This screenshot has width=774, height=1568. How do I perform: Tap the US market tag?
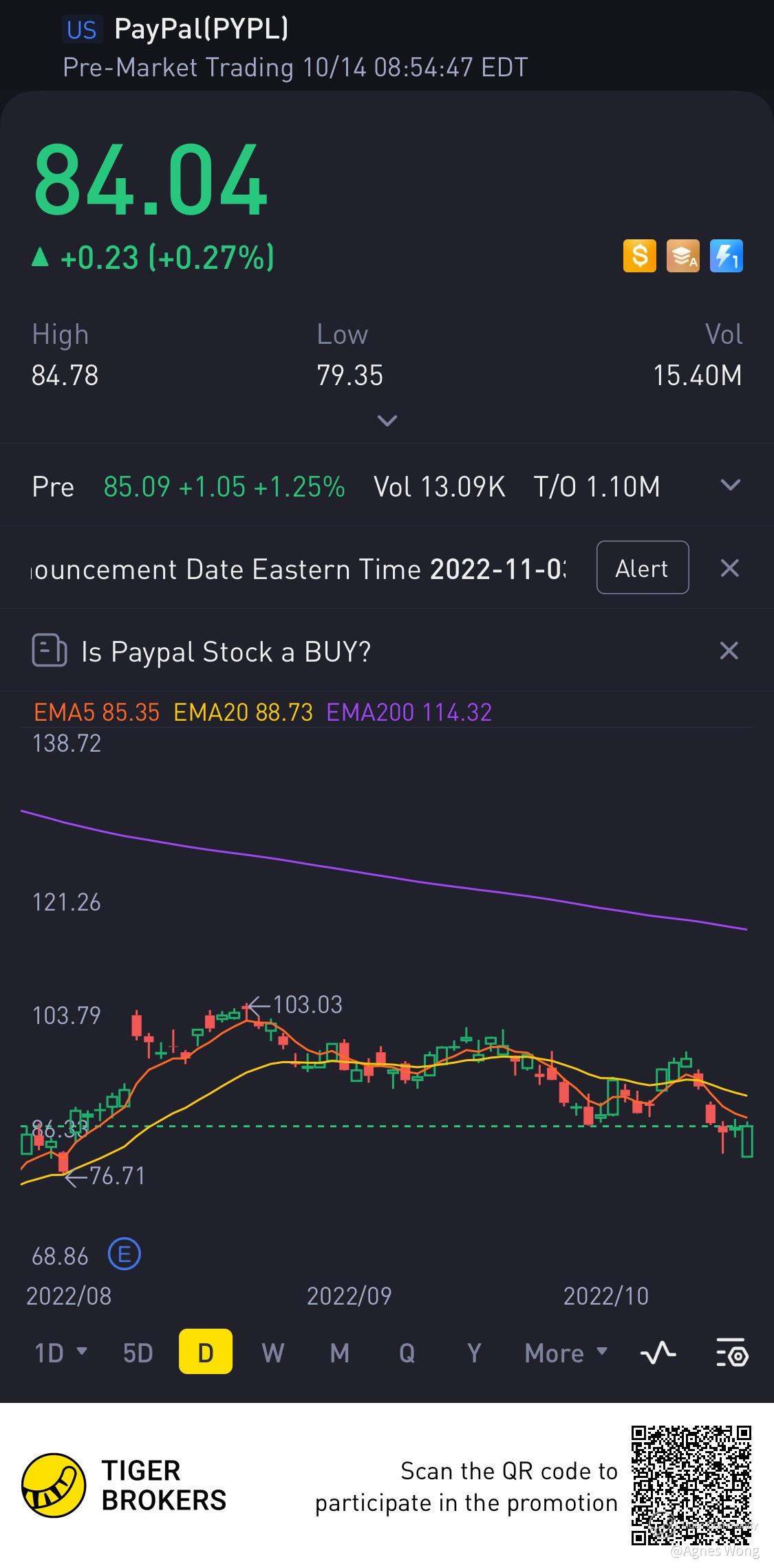82,30
